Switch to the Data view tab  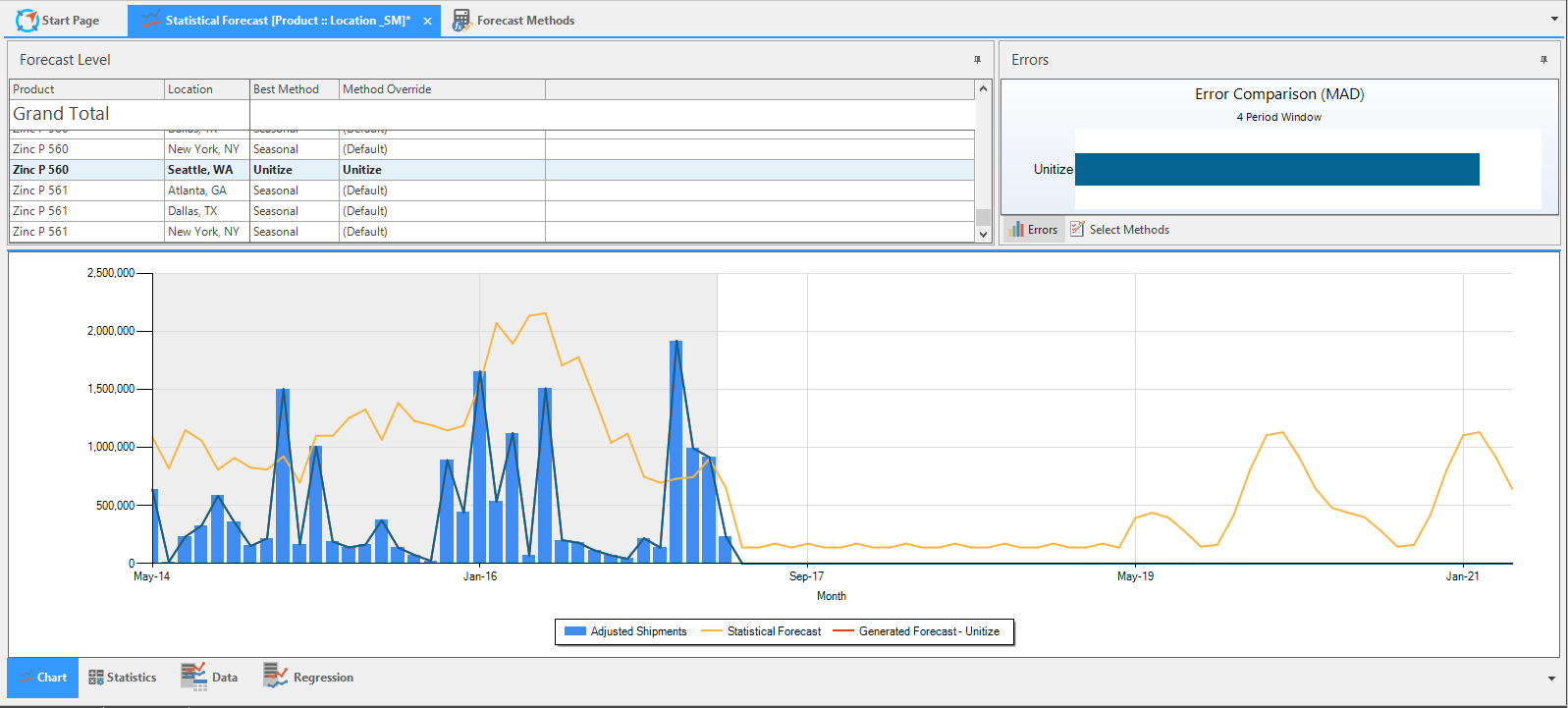tap(209, 678)
